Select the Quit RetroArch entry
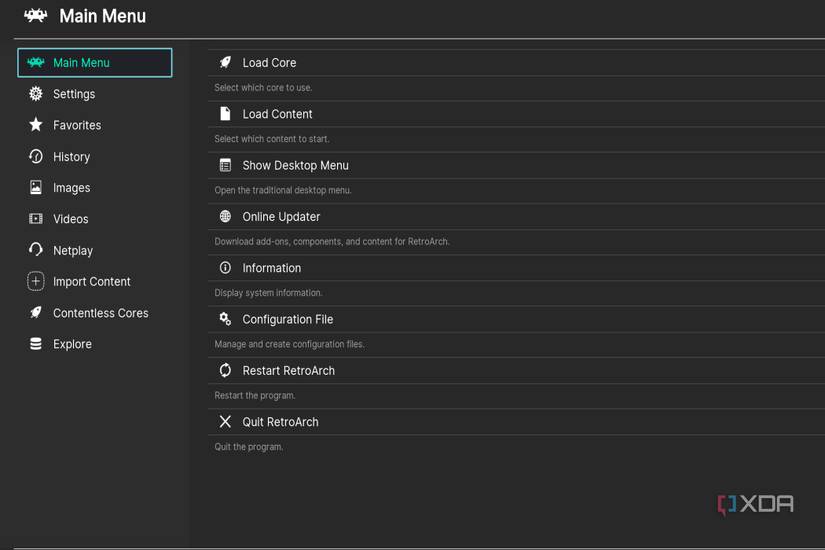 (x=516, y=422)
